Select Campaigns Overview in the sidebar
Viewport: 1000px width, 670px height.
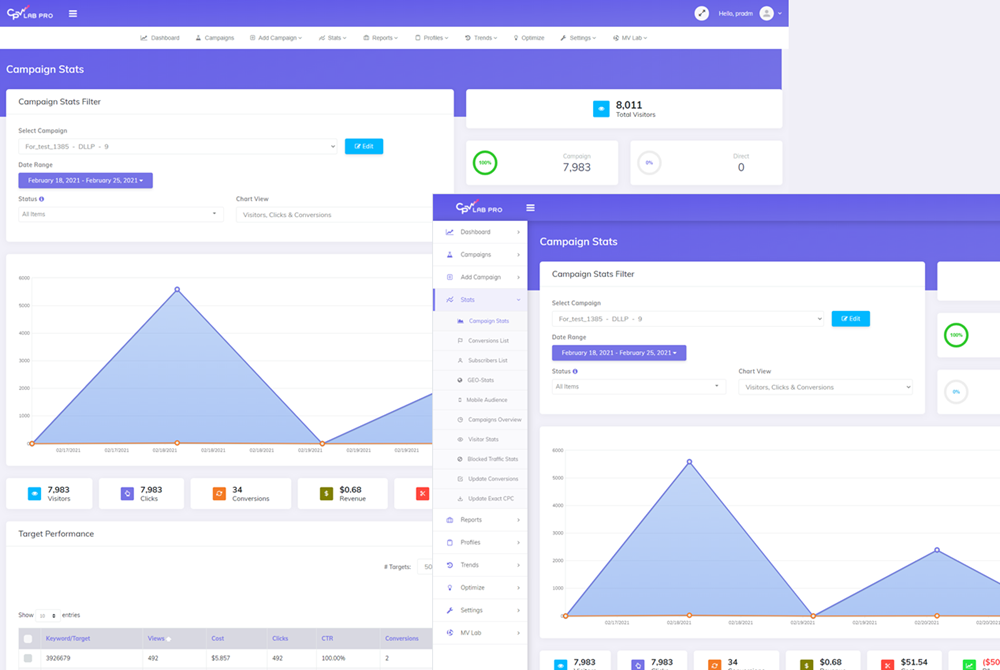[x=494, y=419]
